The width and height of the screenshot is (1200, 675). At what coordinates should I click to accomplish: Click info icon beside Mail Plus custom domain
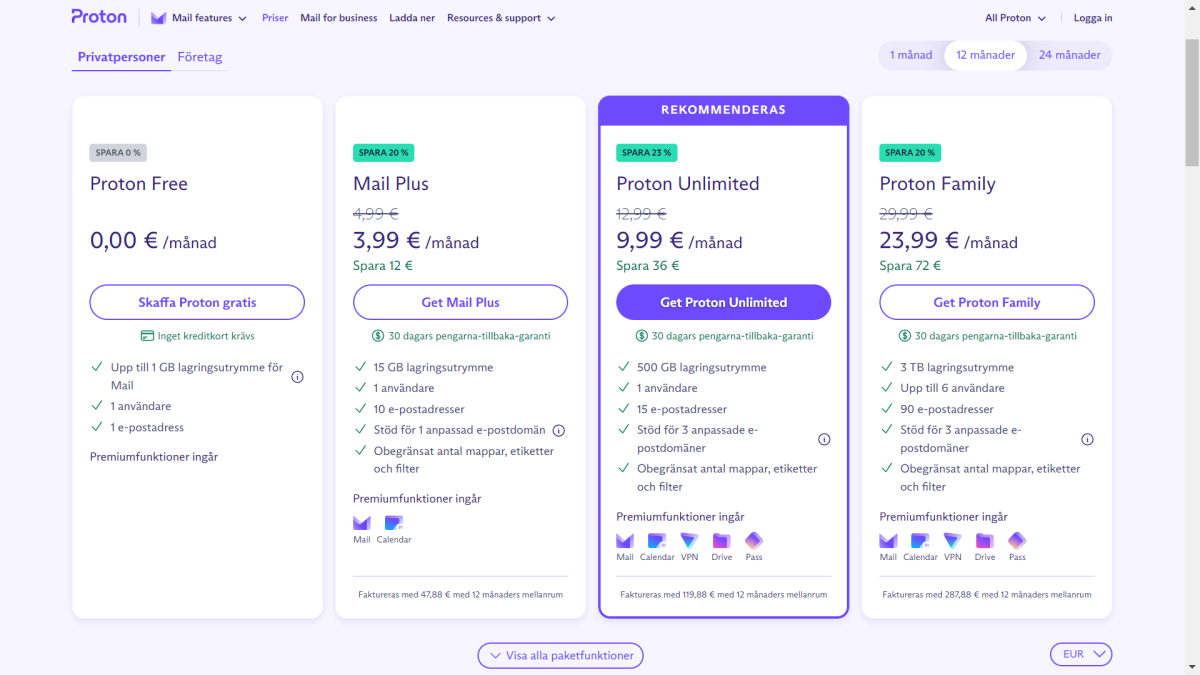coord(558,431)
